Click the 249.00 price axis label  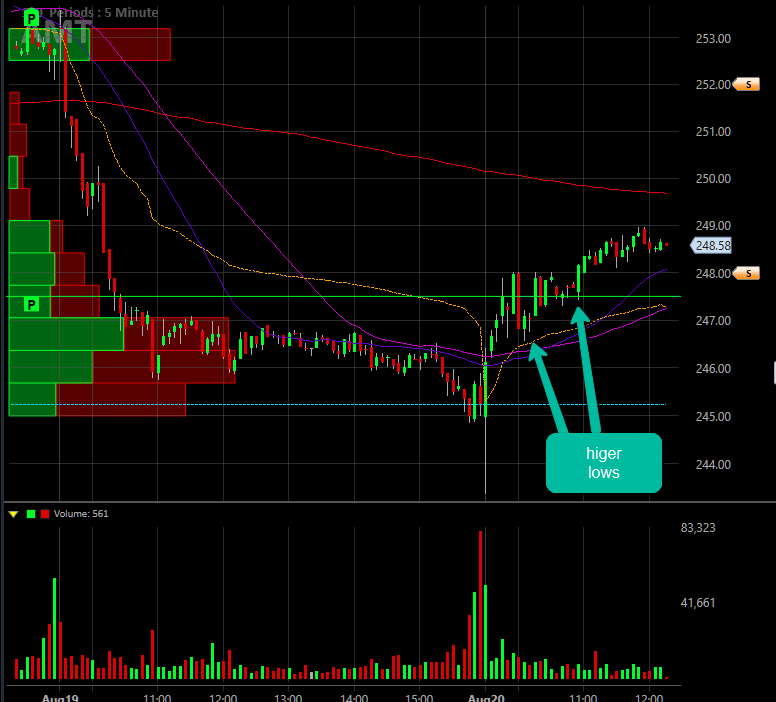tap(713, 226)
